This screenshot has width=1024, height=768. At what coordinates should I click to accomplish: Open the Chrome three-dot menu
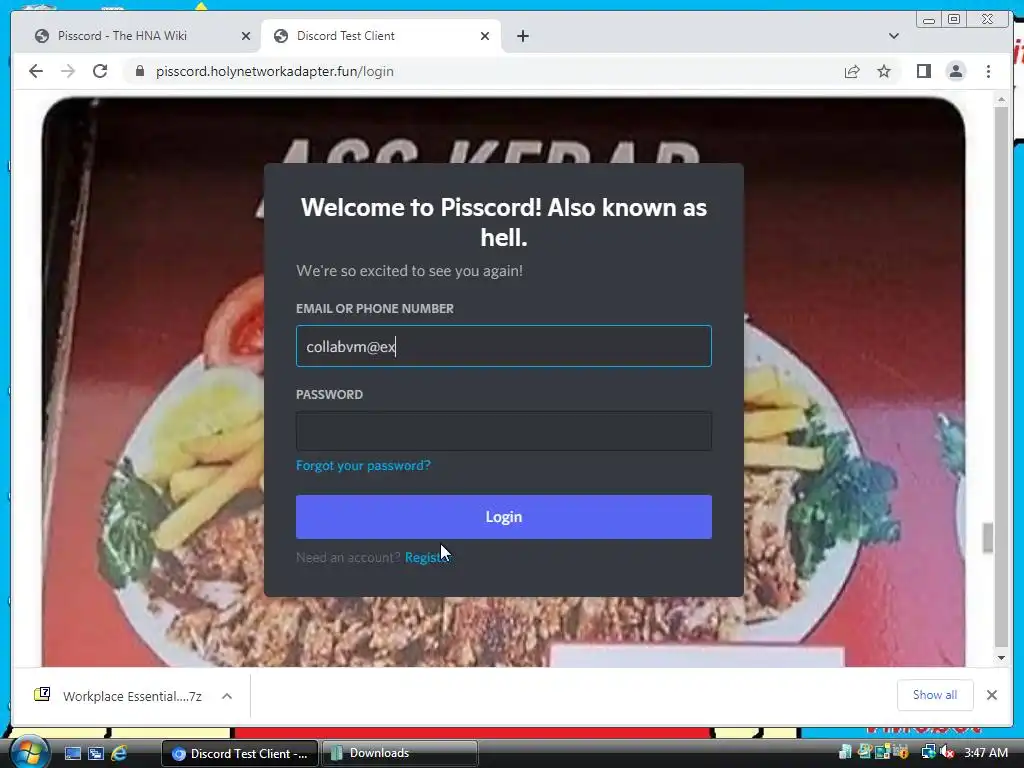pyautogui.click(x=988, y=71)
